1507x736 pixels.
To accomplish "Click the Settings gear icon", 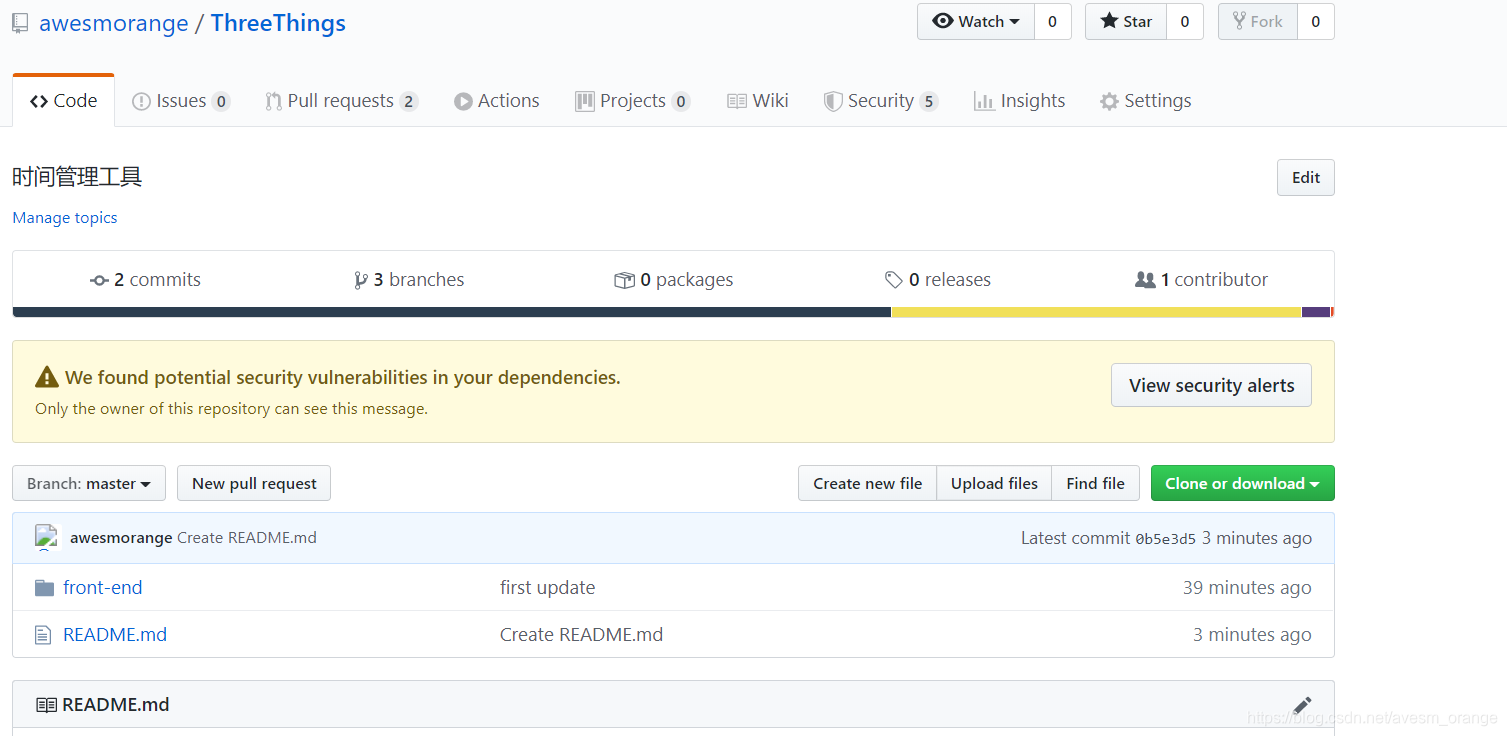I will coord(1109,101).
